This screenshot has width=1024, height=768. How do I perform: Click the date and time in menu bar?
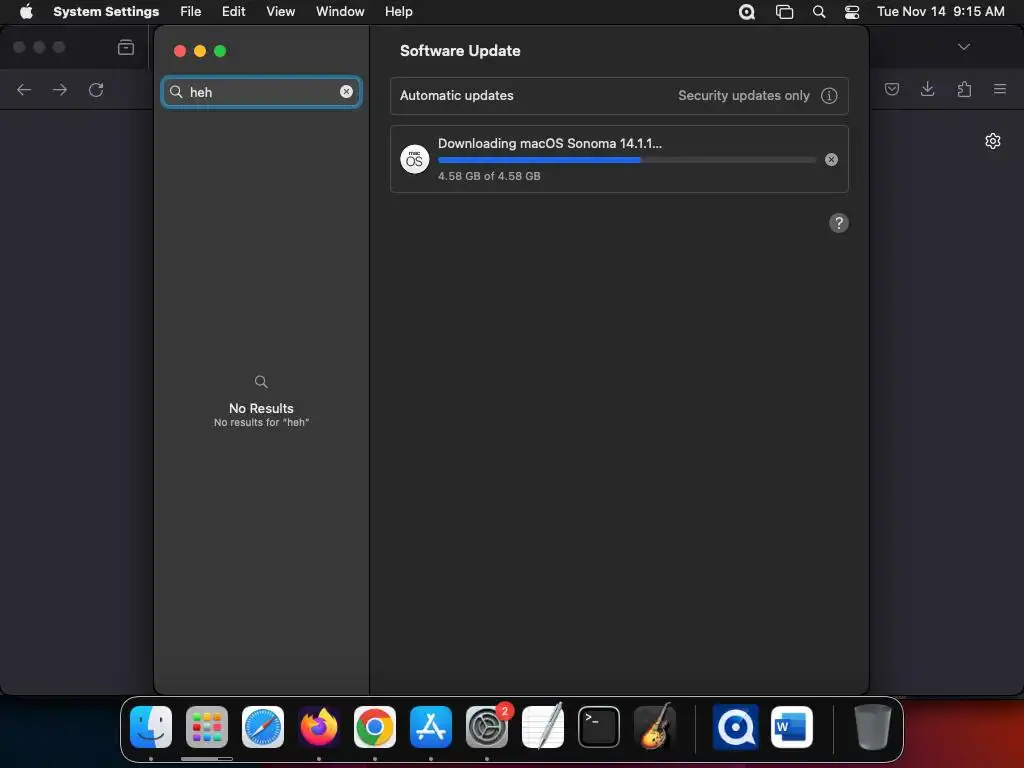click(x=940, y=12)
